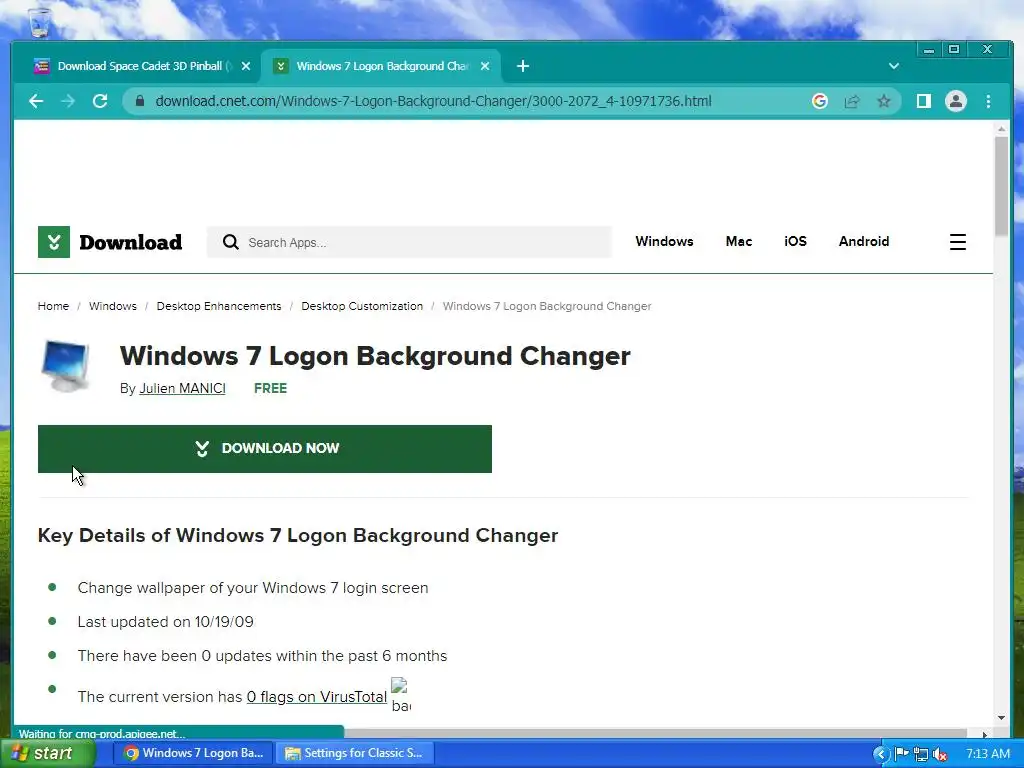This screenshot has width=1024, height=768.
Task: Click the page title Windows 7 Logon Background Changer
Action: tap(375, 357)
